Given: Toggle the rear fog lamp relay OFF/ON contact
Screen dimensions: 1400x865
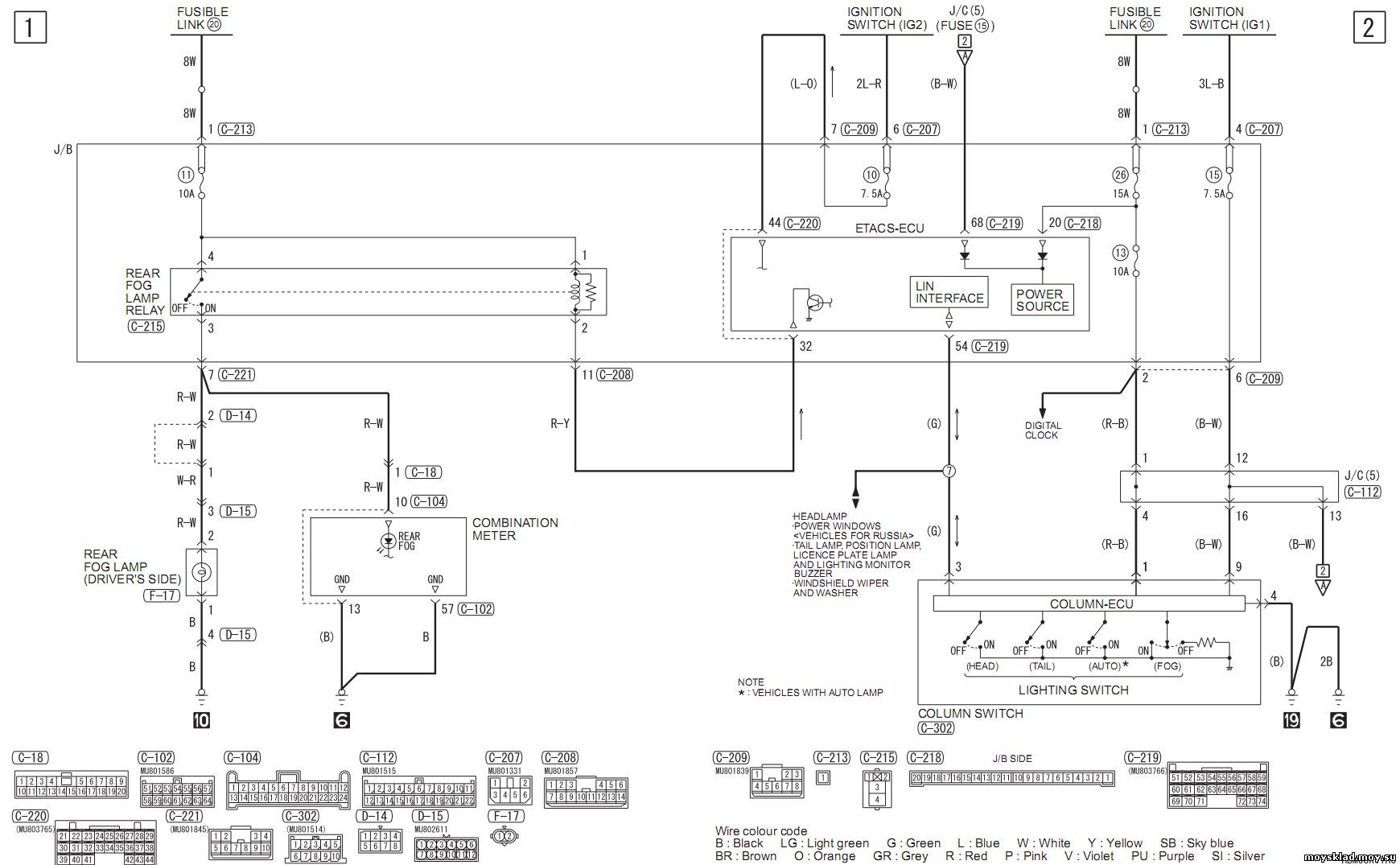Looking at the screenshot, I should coord(194,290).
